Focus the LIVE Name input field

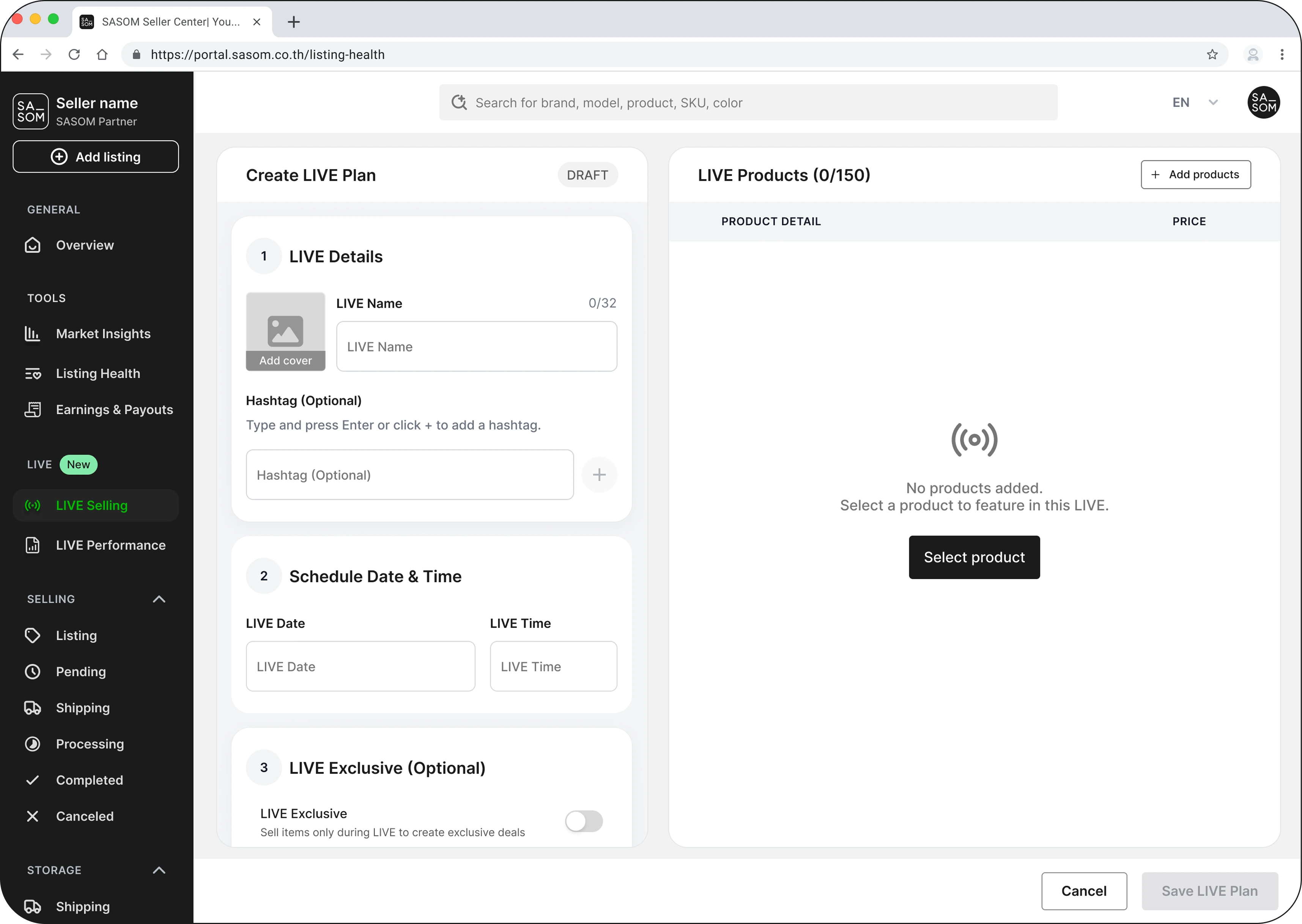pos(477,347)
